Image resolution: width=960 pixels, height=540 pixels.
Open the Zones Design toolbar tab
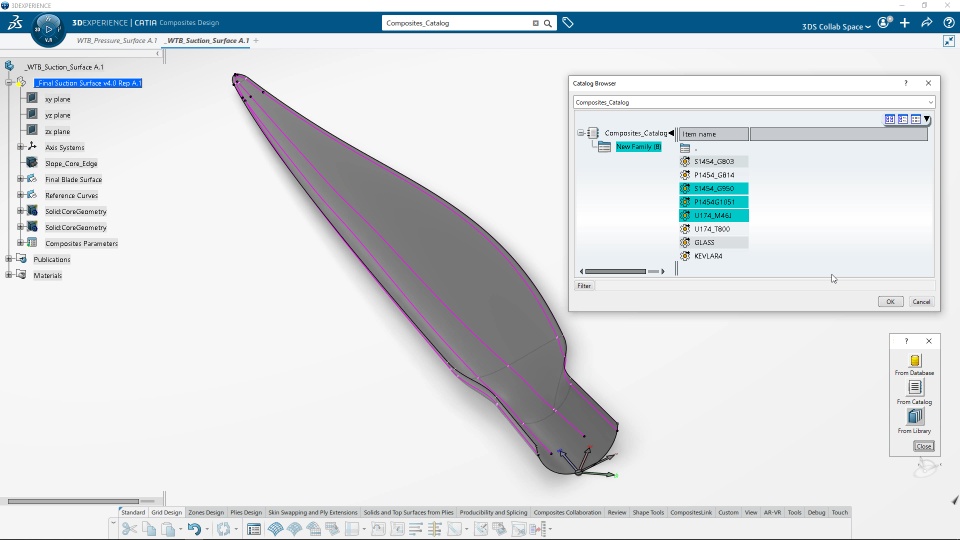point(206,512)
